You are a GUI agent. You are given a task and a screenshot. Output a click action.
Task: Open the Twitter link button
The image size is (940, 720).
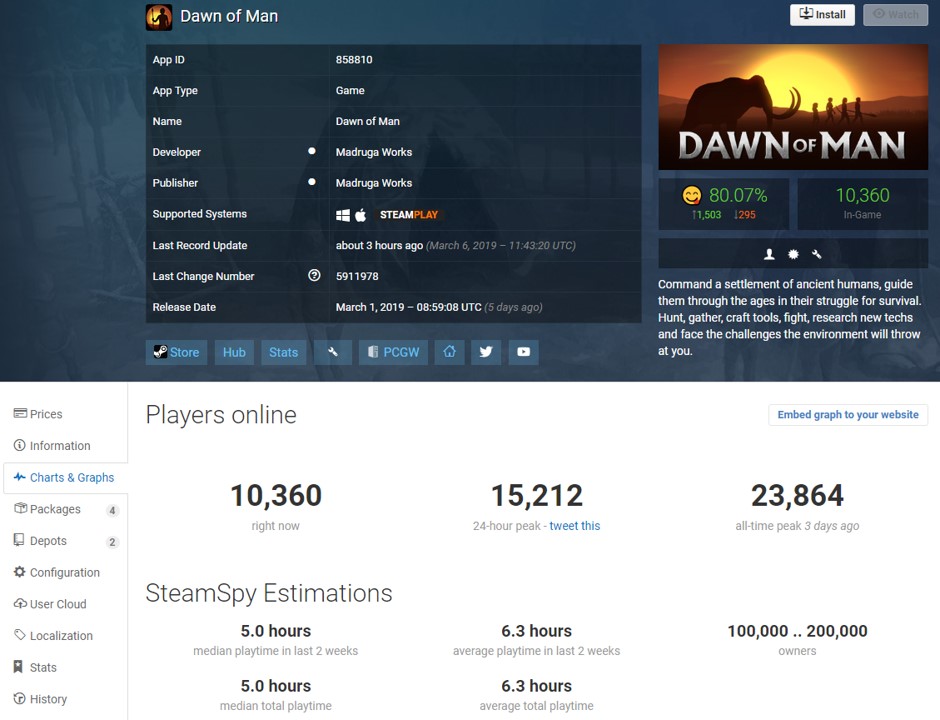[486, 353]
